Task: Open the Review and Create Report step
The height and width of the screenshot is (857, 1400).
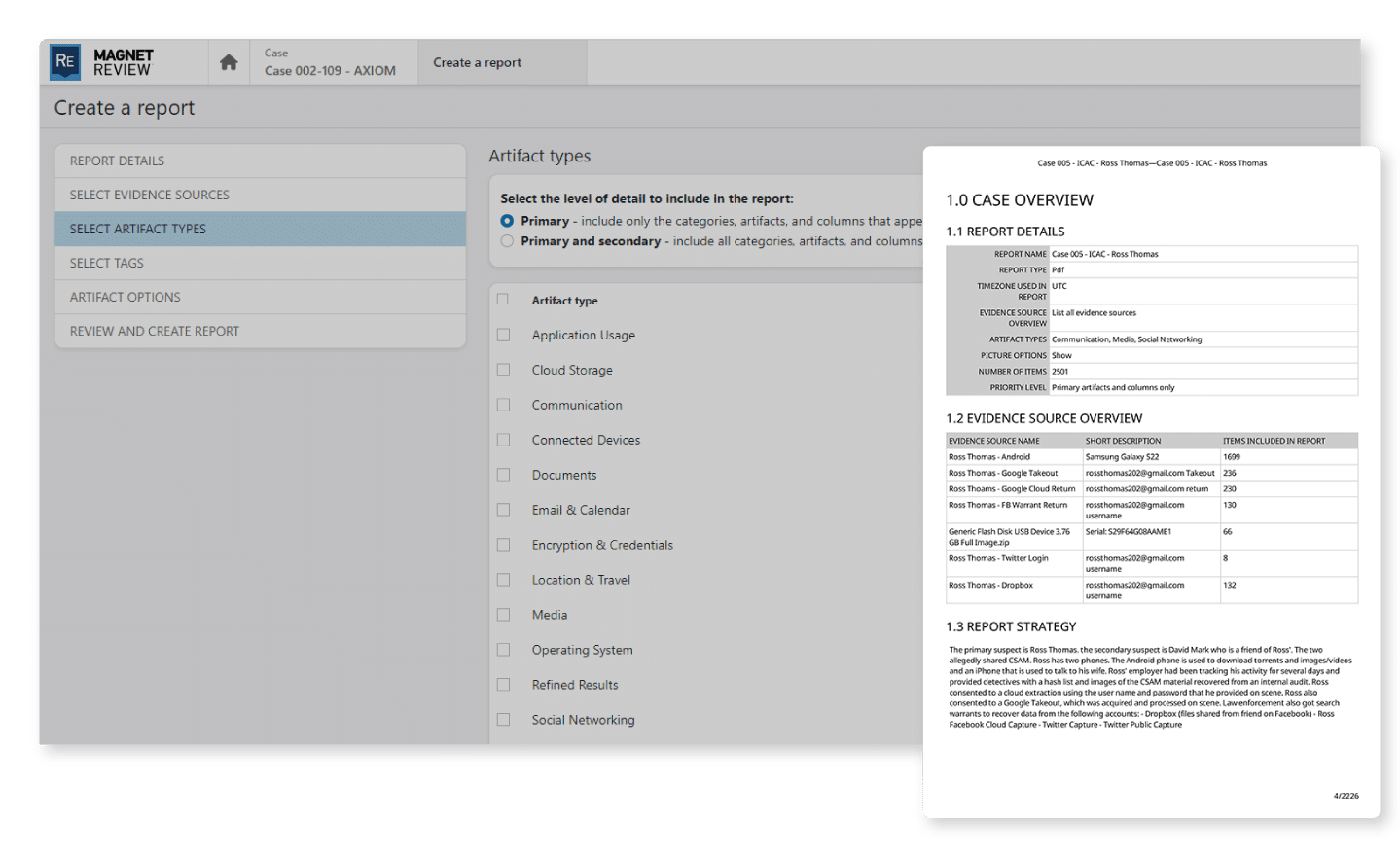Action: point(260,331)
